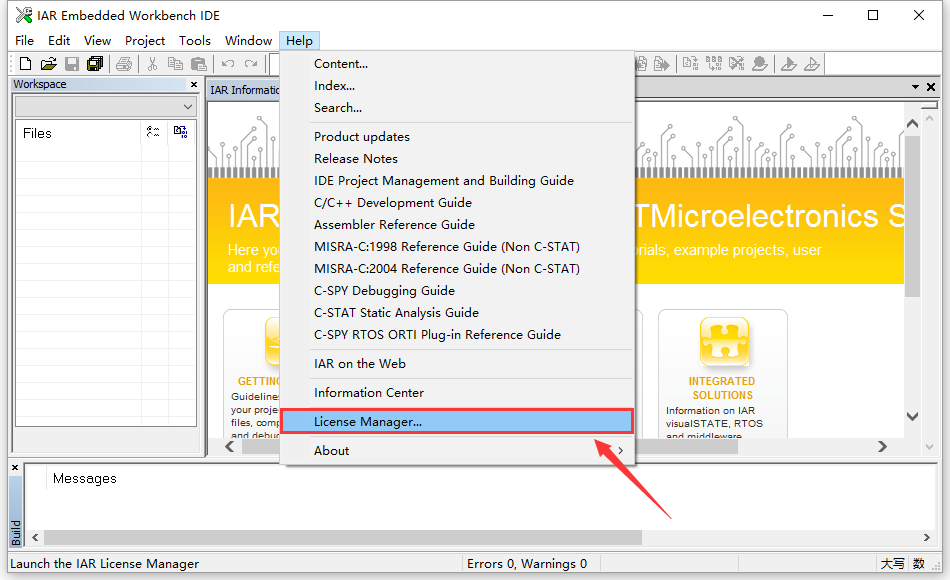Image resolution: width=950 pixels, height=580 pixels.
Task: Click the New Document toolbar icon
Action: pyautogui.click(x=25, y=64)
